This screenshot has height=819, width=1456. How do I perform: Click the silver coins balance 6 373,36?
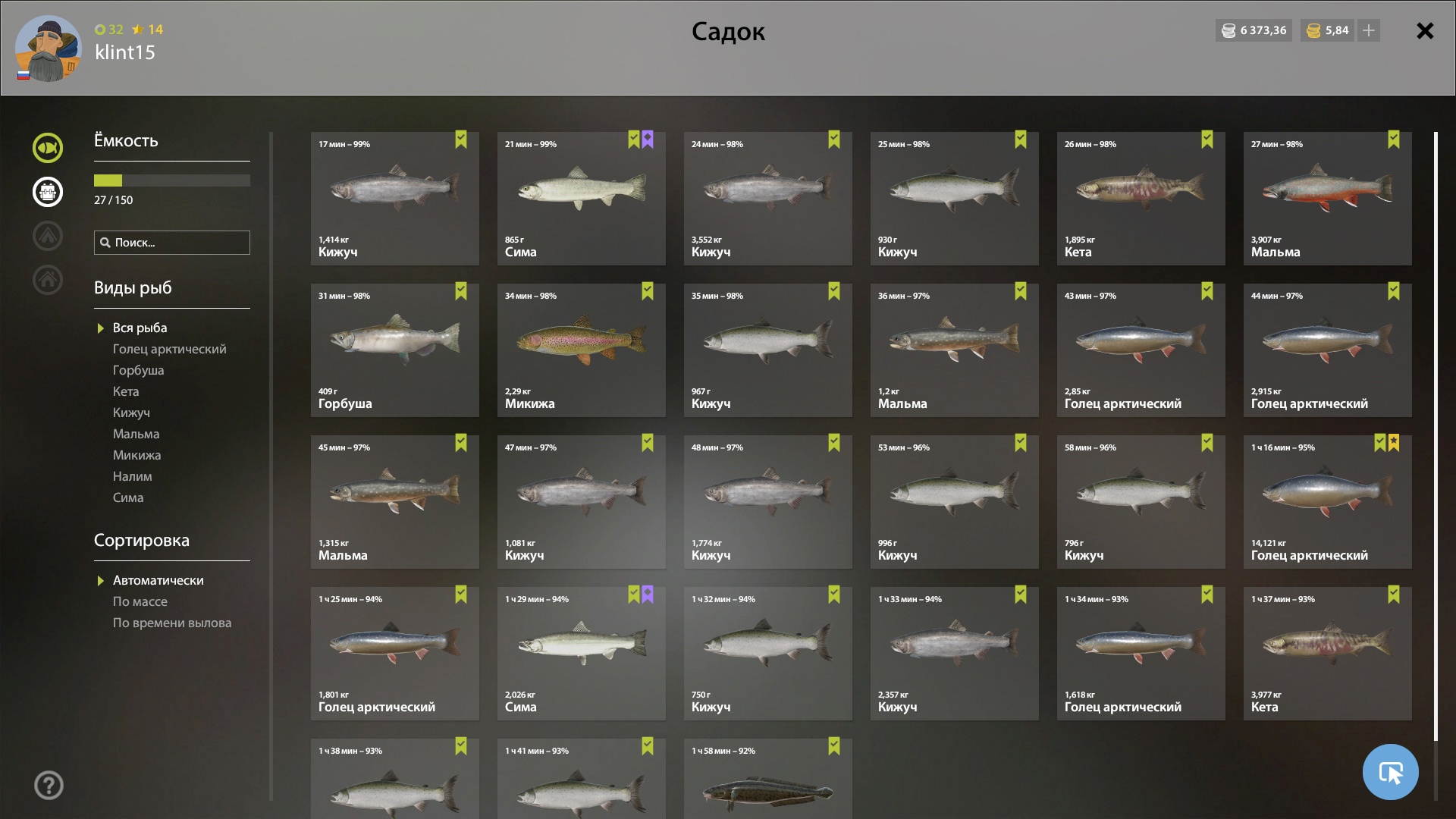(x=1254, y=30)
